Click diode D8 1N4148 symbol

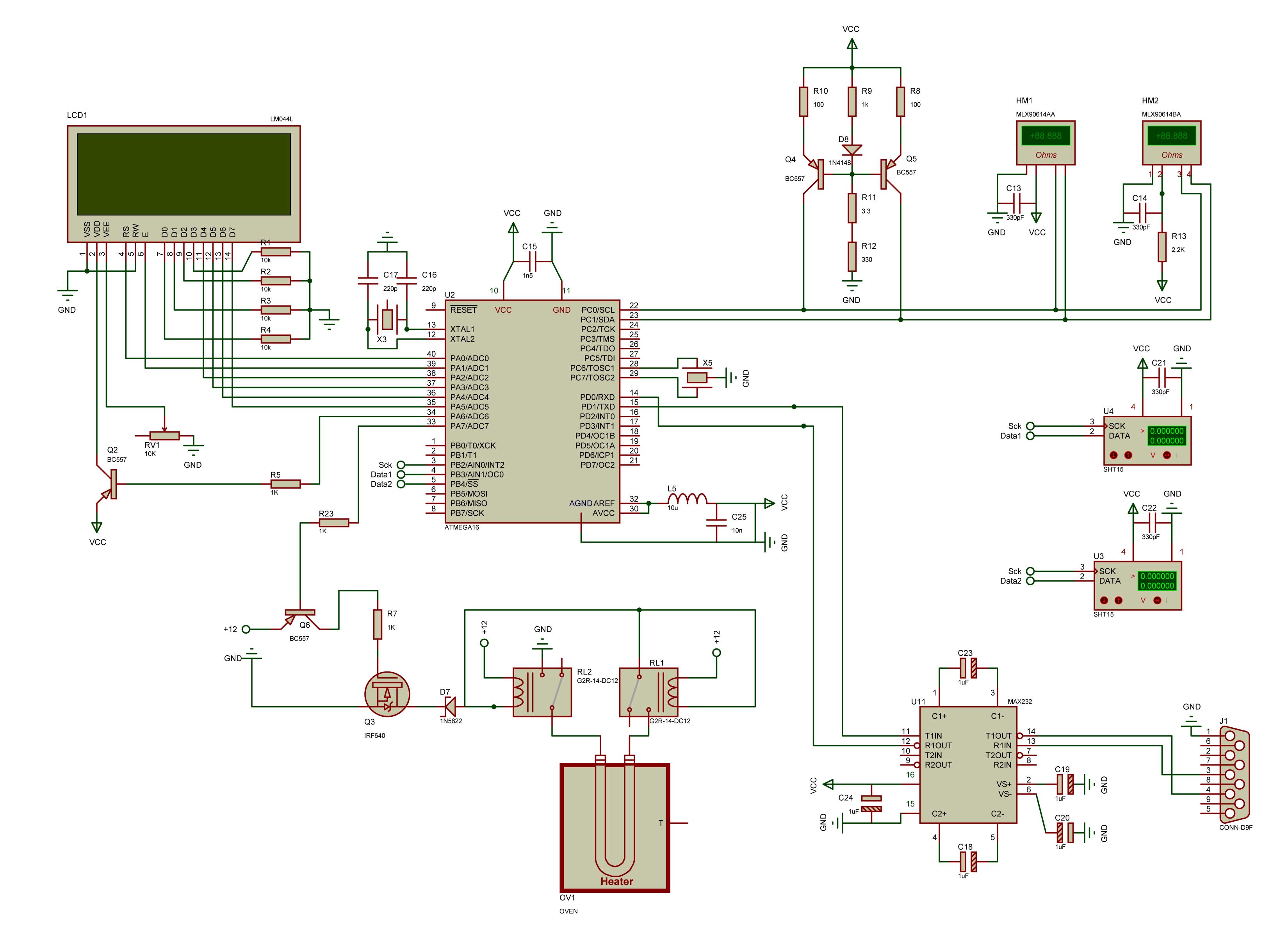pos(852,150)
